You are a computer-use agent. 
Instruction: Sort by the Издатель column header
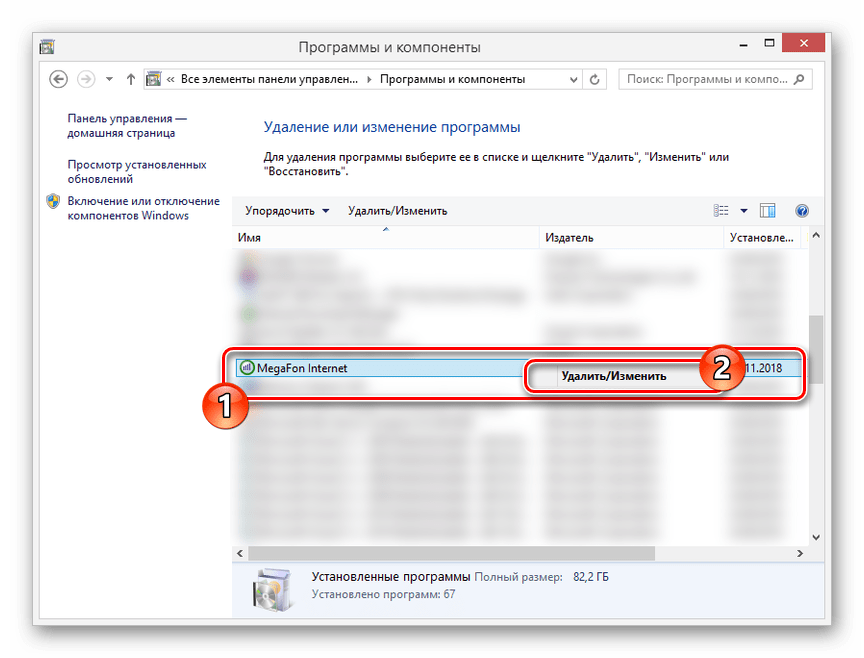click(x=631, y=238)
